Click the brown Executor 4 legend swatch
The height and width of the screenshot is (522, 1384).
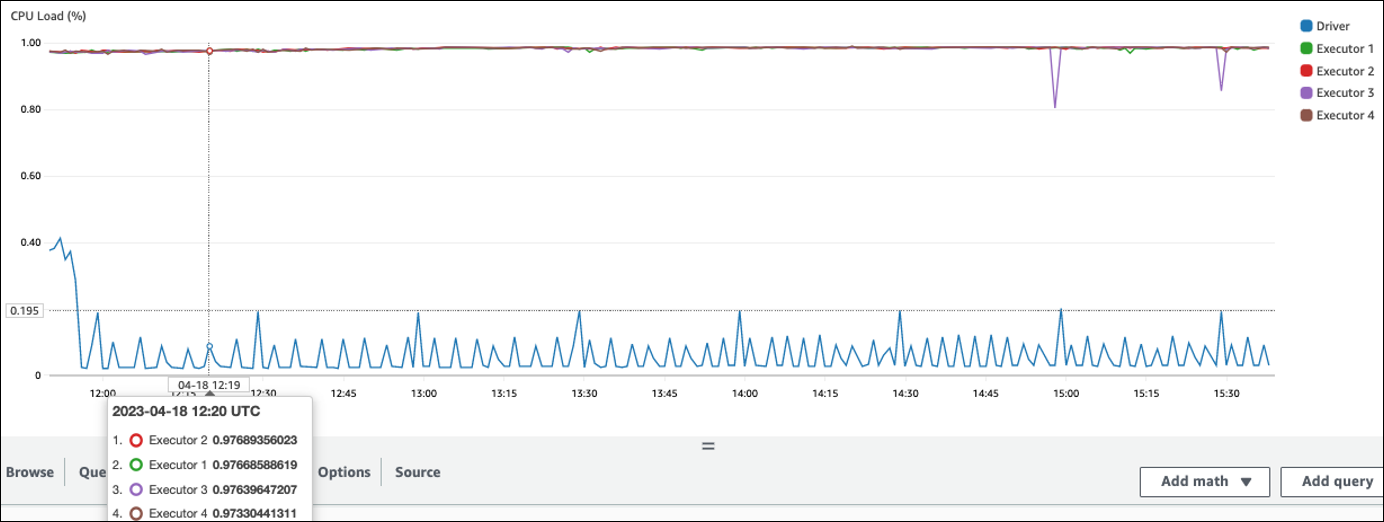coord(1306,115)
